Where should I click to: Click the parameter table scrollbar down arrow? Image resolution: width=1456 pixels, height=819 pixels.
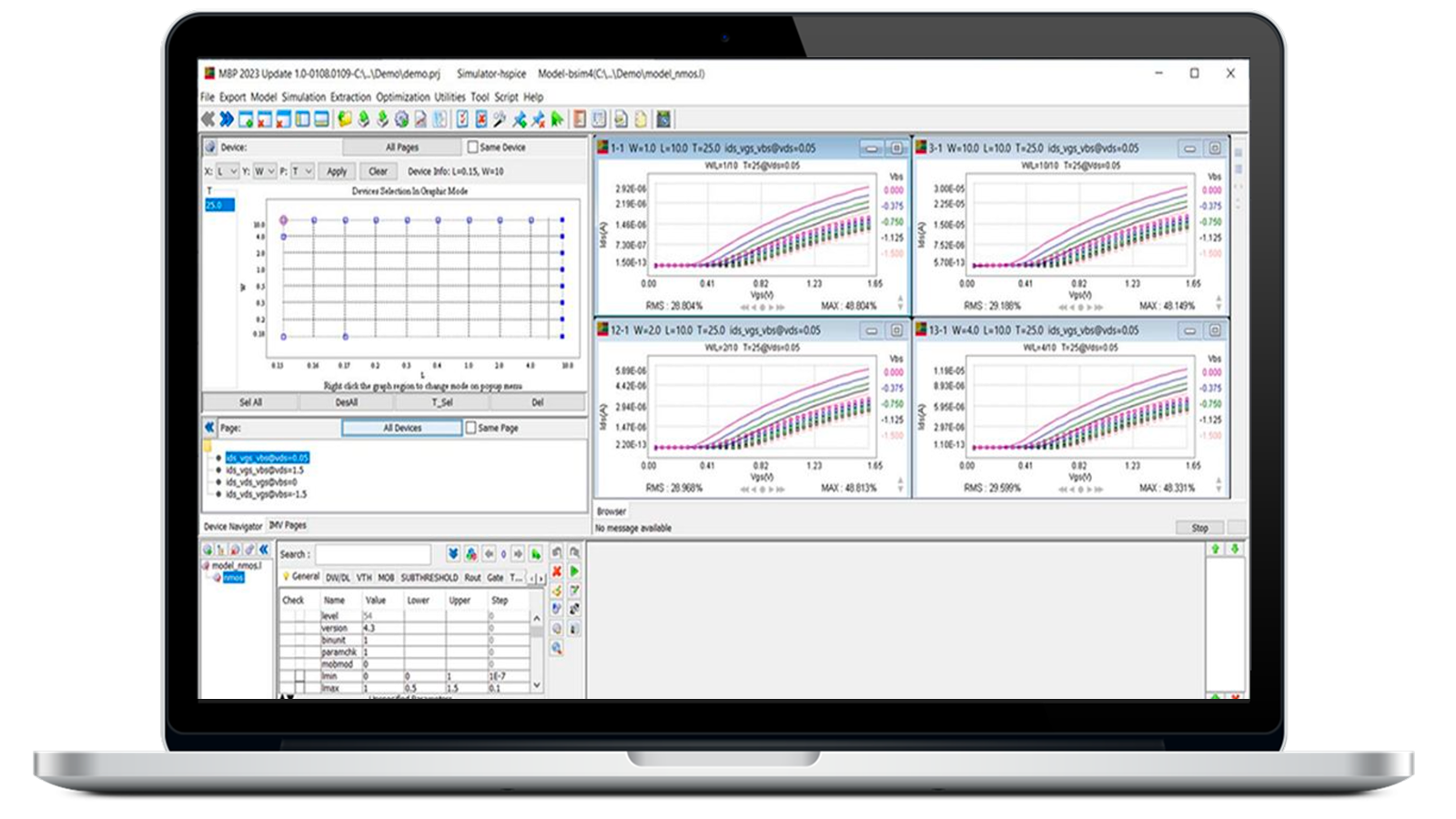tap(537, 685)
